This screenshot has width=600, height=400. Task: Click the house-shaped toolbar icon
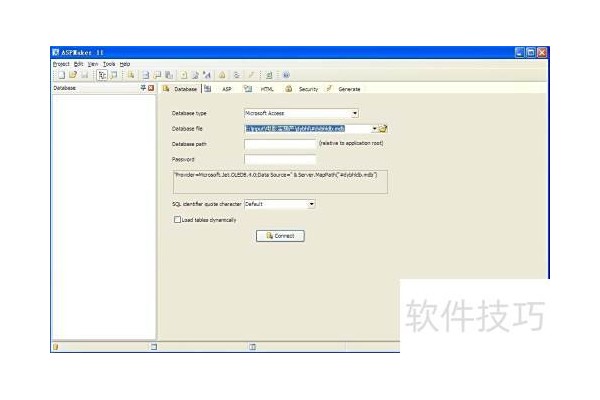coord(222,75)
